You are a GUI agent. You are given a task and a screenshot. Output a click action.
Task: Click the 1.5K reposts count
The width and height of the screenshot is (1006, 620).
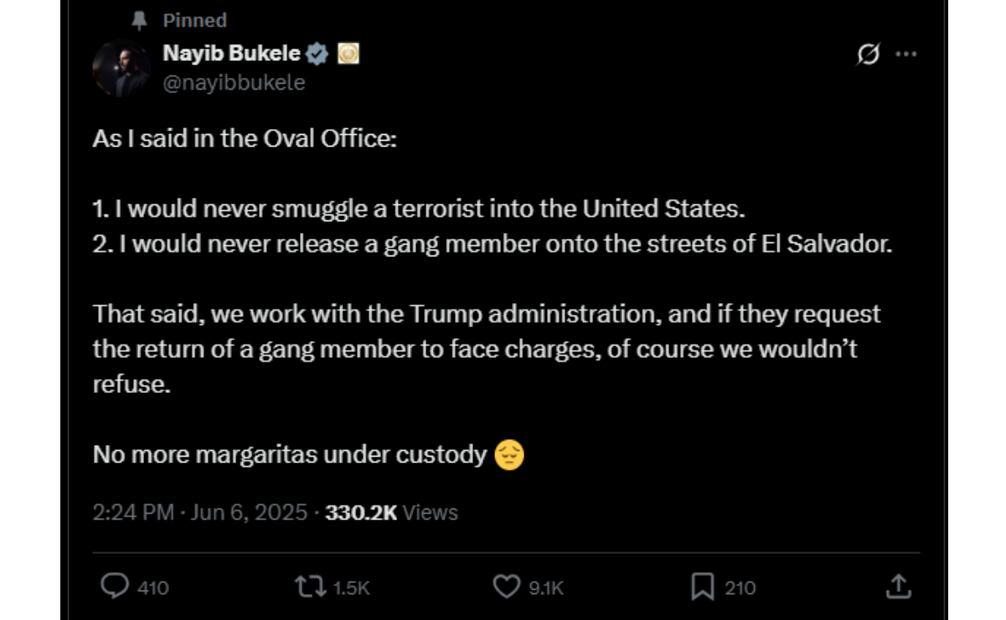[351, 588]
